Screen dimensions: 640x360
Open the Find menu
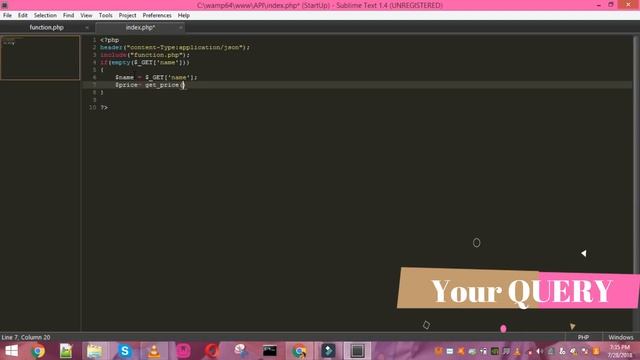coord(69,16)
